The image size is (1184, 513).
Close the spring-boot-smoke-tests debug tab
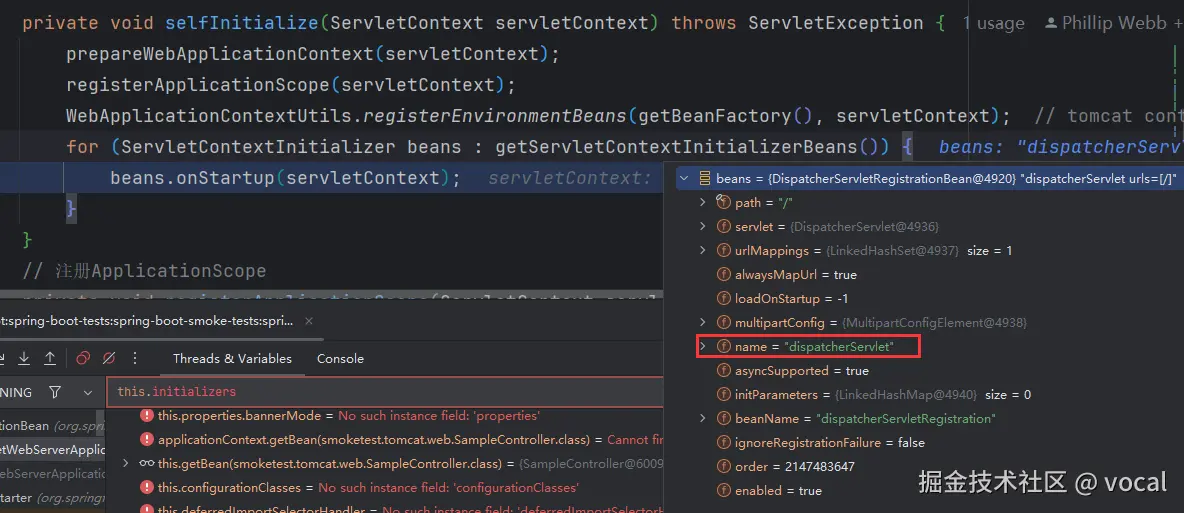click(309, 321)
